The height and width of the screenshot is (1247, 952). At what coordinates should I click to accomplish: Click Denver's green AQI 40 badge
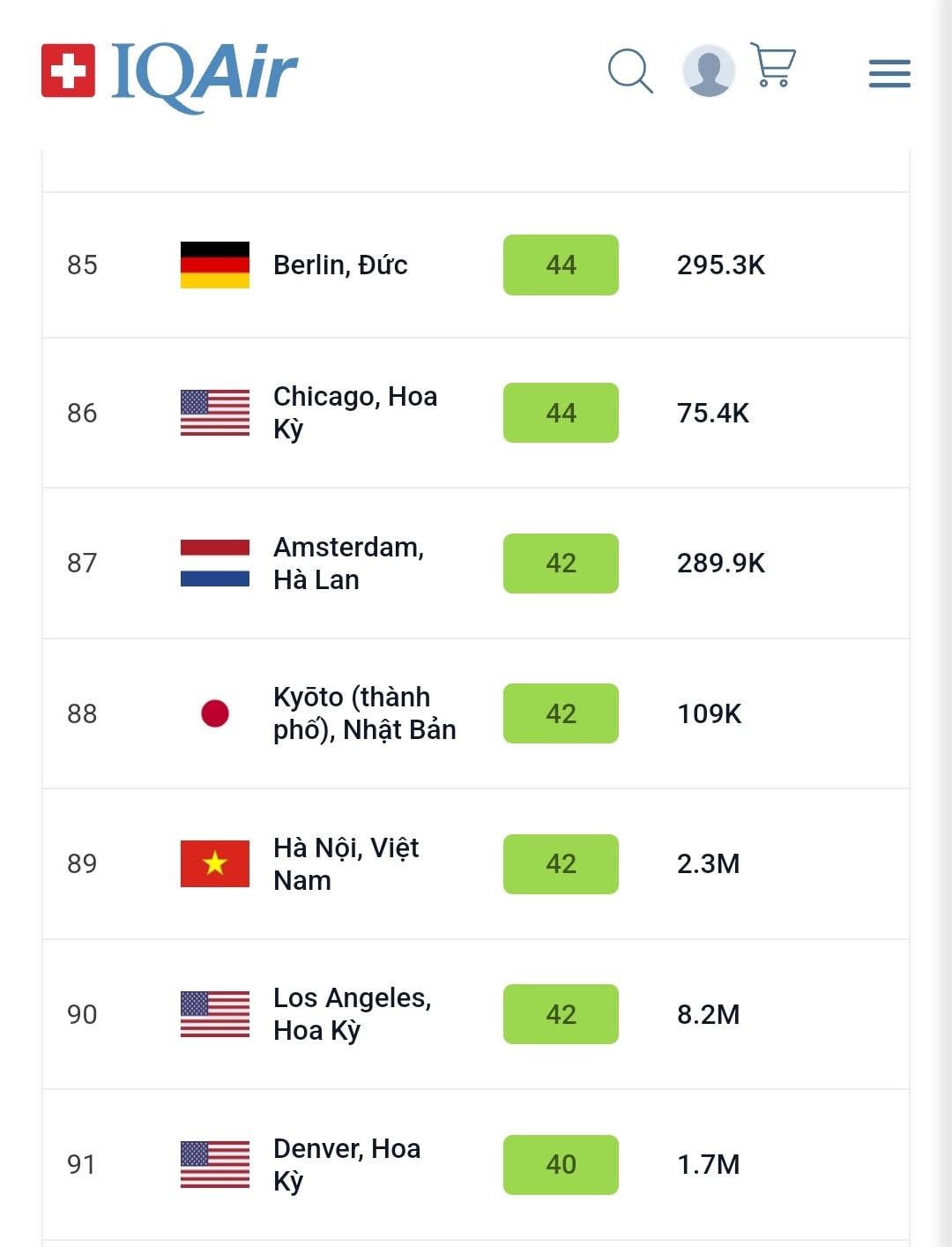[561, 1164]
